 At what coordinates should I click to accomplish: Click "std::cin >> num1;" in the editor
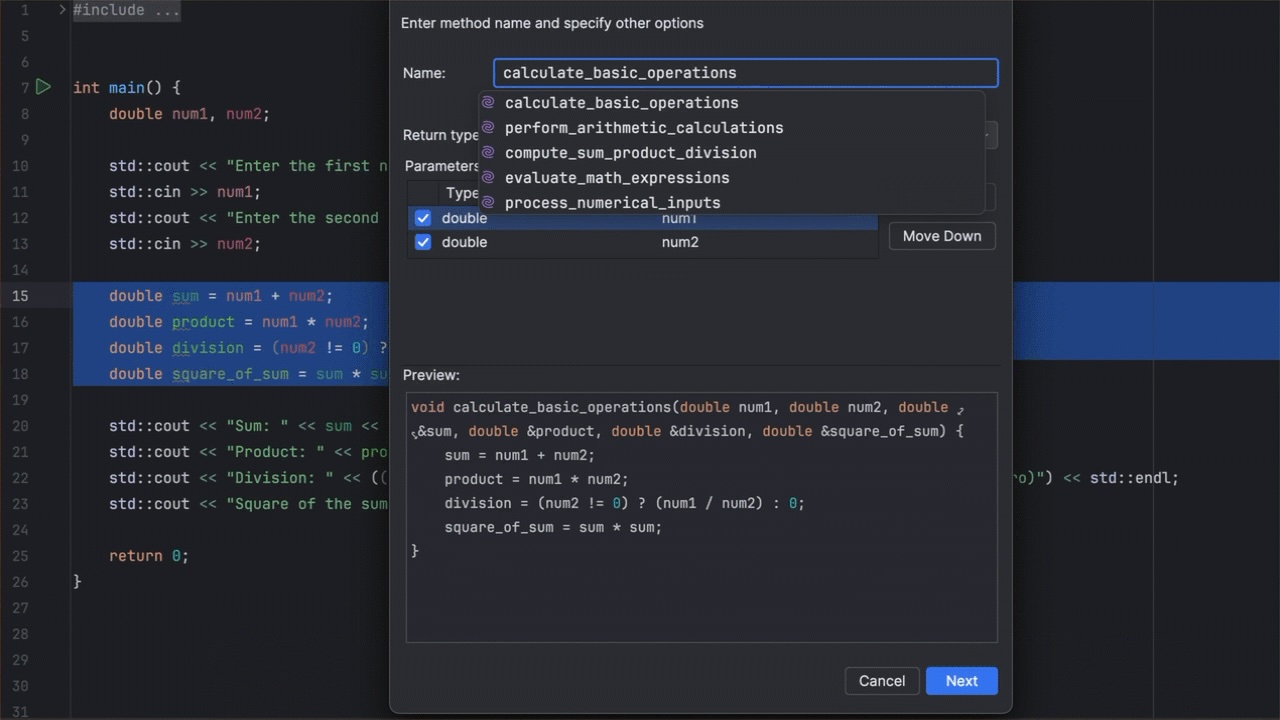pos(184,192)
